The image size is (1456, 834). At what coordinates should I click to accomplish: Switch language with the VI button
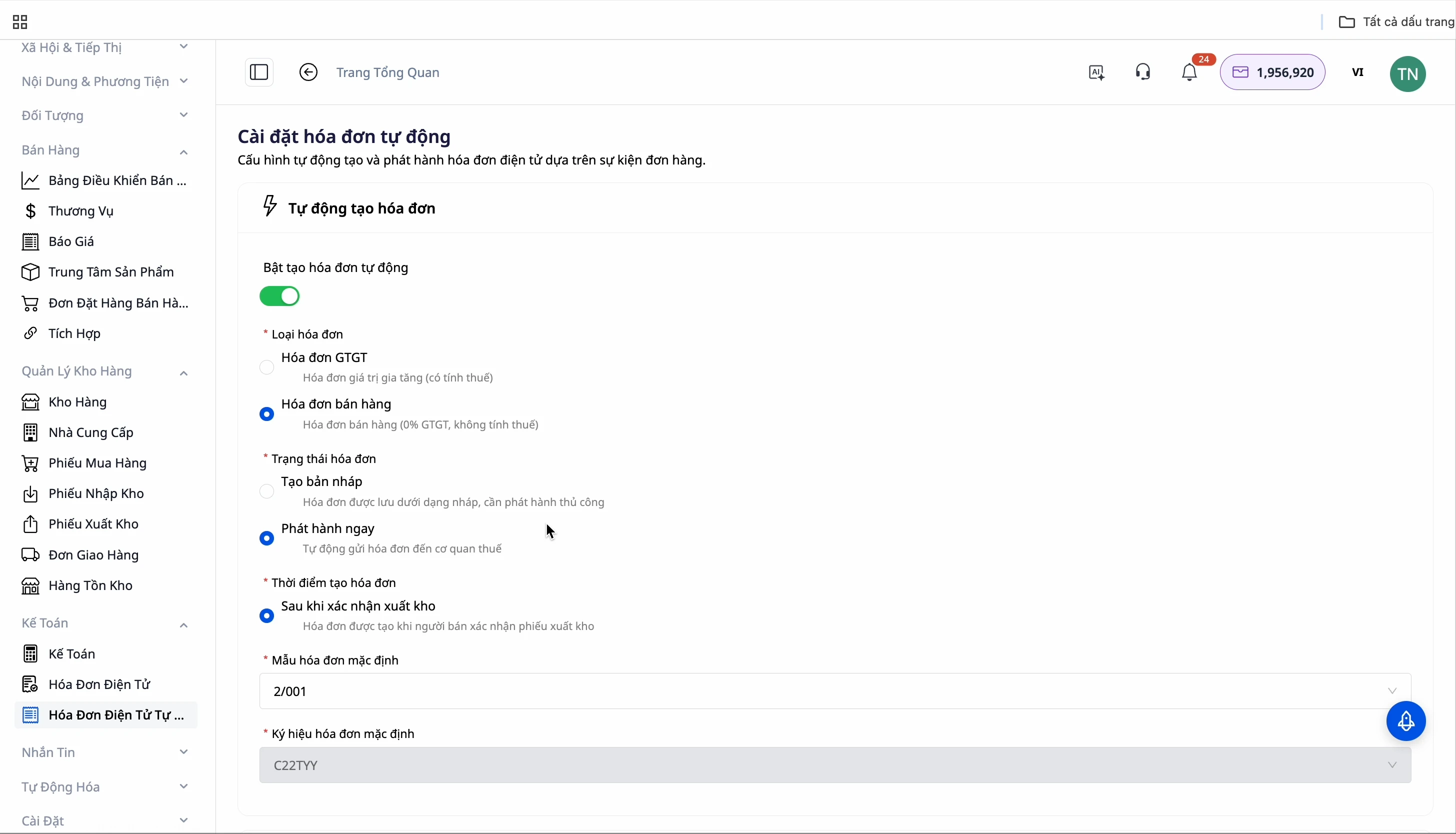tap(1357, 72)
